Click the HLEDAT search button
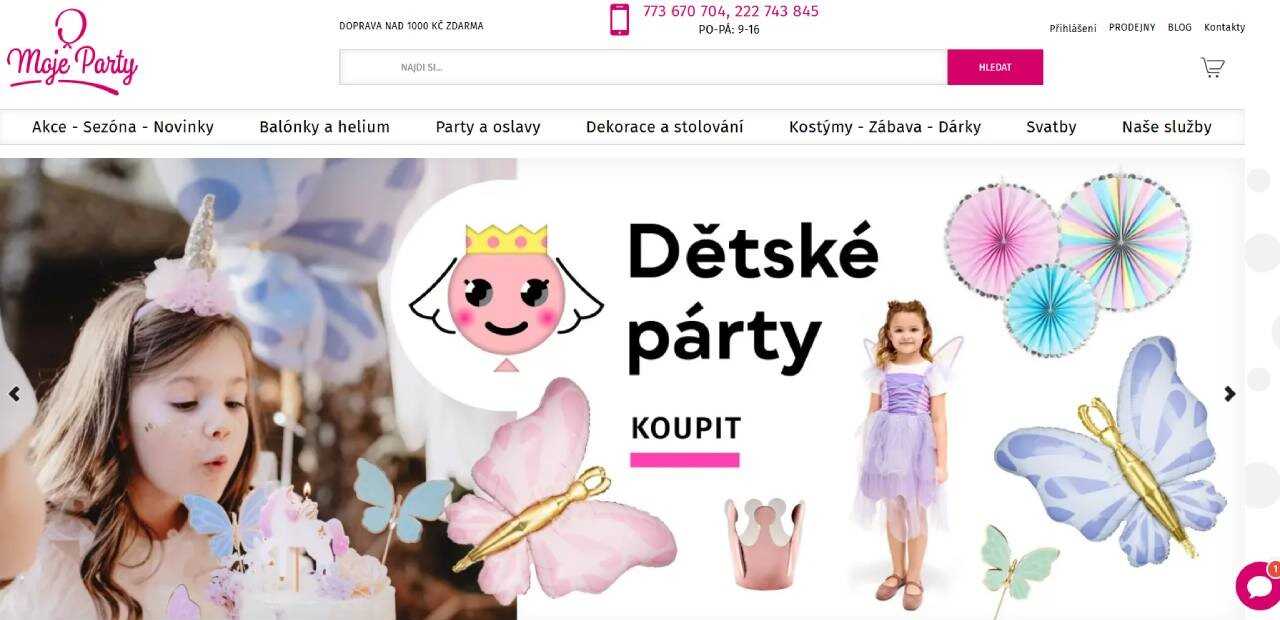This screenshot has height=620, width=1280. [995, 67]
